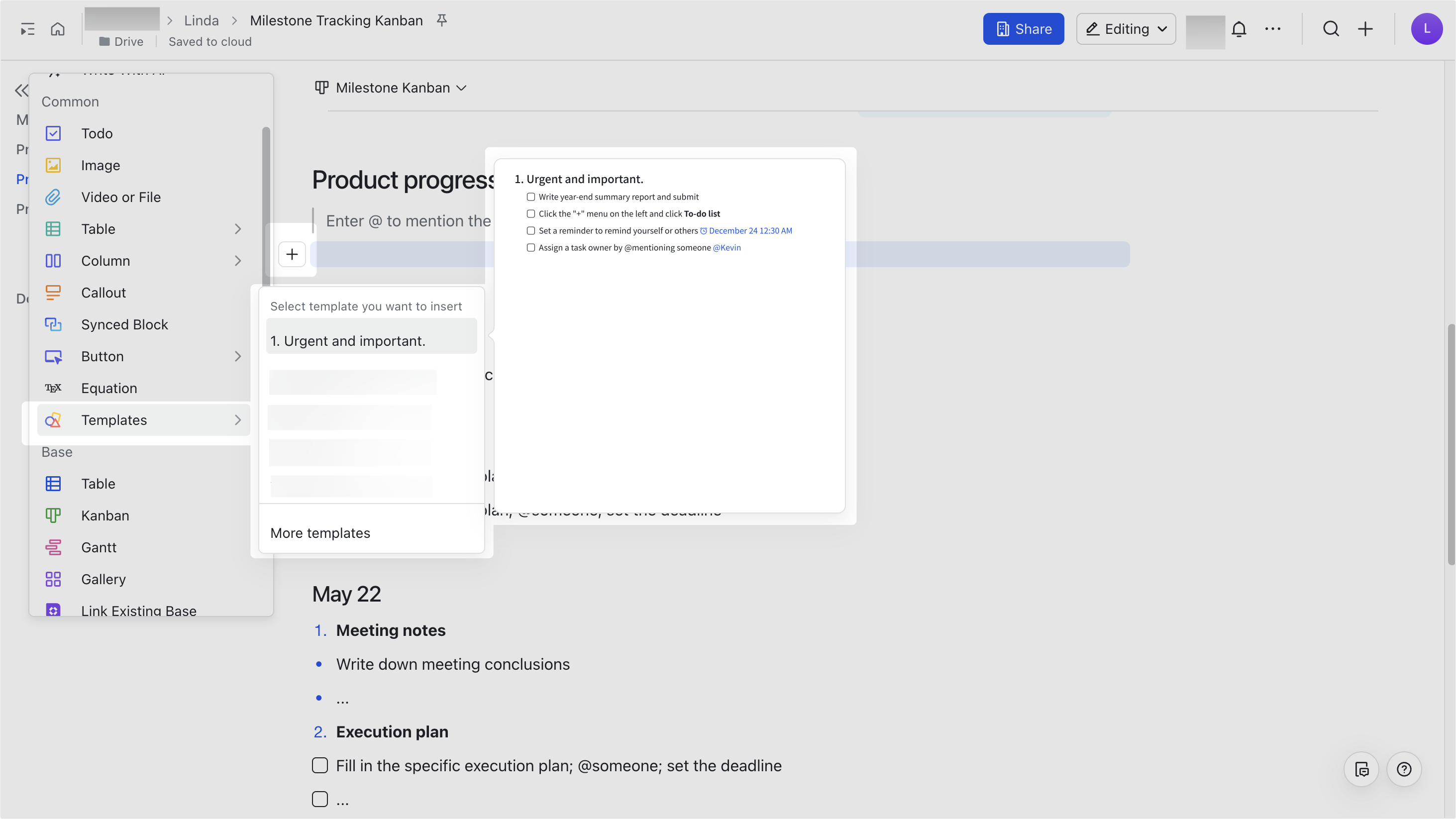Screen dimensions: 1456x819
Task: Insert a Callout block
Action: [144, 293]
